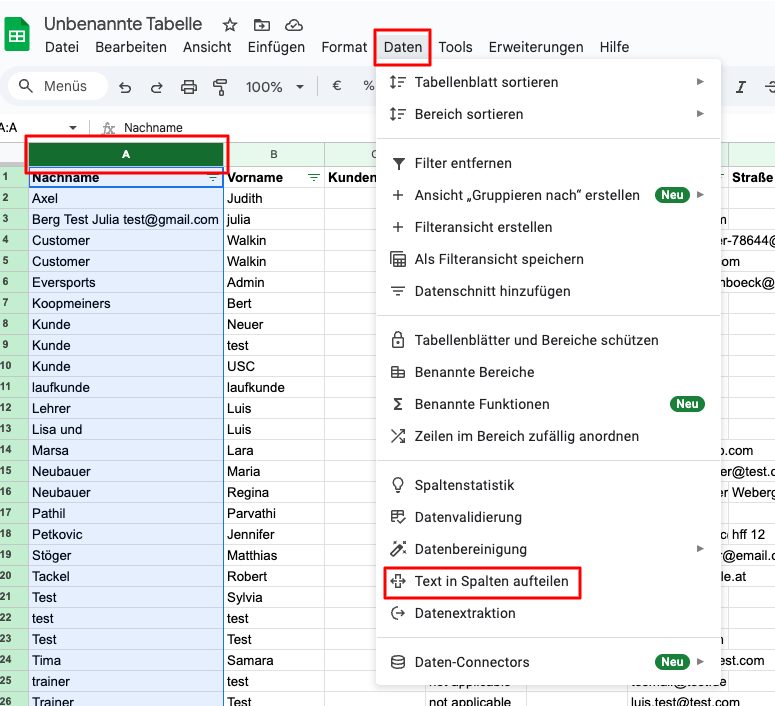
Task: Open the Ansicht menu
Action: 207,47
